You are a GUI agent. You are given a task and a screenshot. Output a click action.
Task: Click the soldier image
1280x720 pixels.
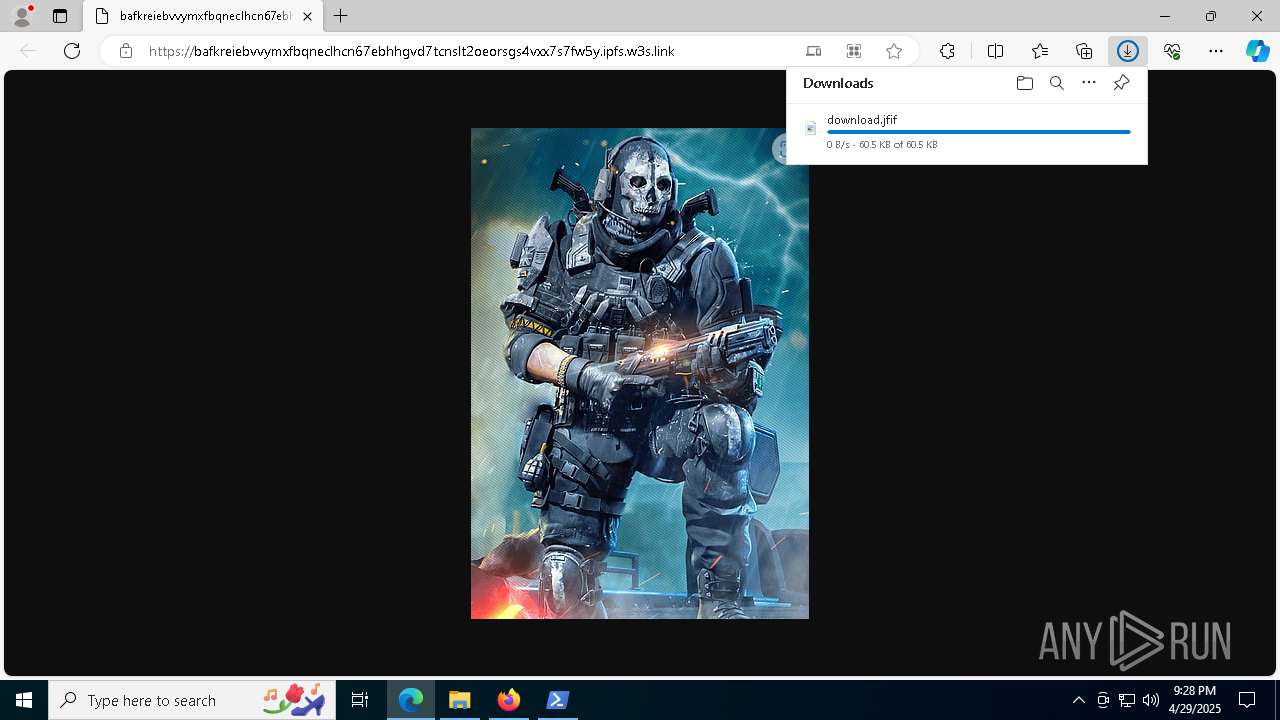(640, 373)
